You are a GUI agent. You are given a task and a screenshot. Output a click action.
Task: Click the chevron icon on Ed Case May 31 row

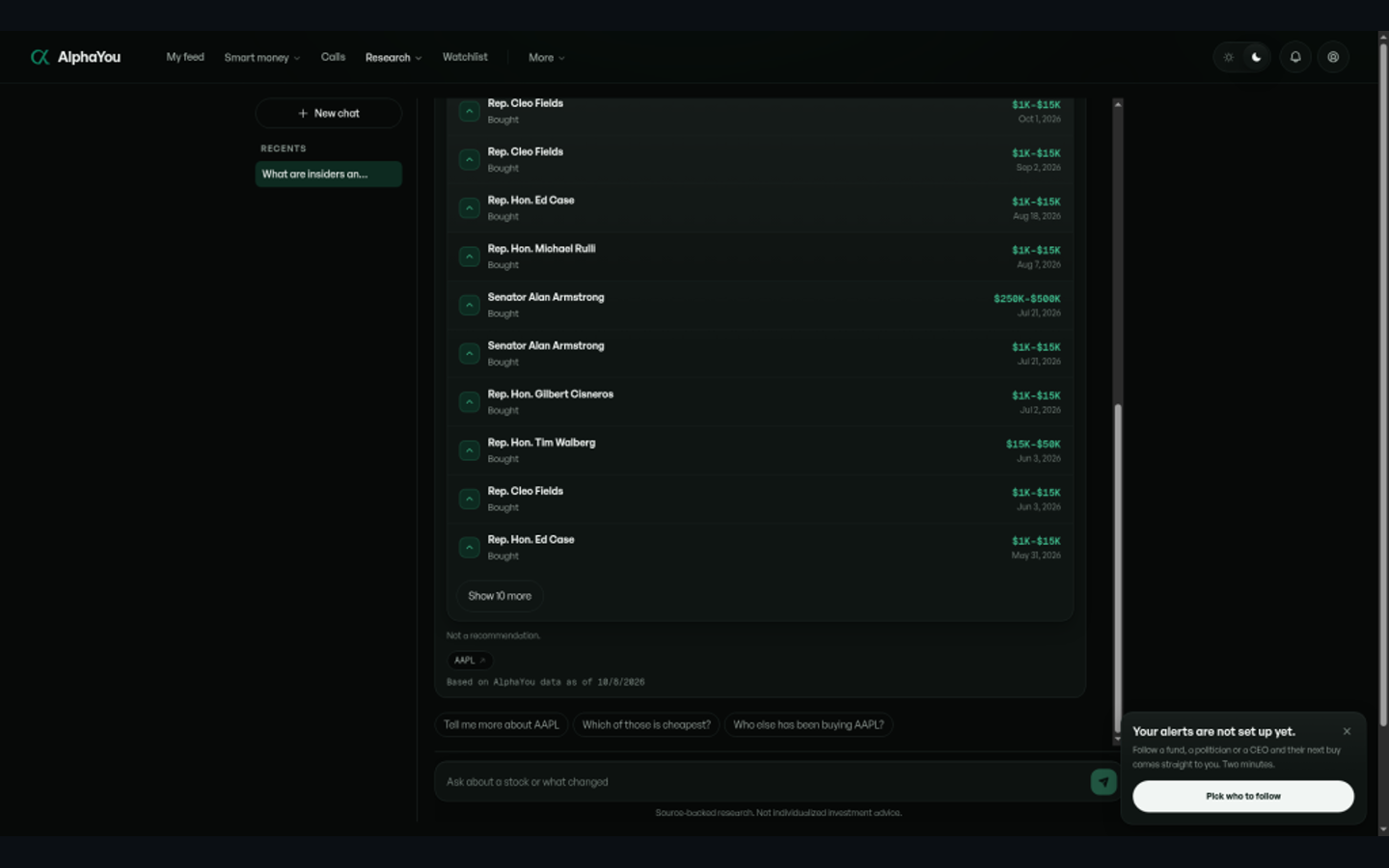coord(469,547)
